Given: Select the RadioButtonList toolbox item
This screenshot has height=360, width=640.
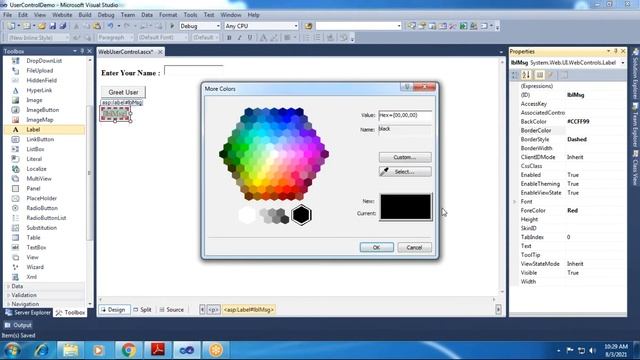Looking at the screenshot, I should (x=46, y=218).
